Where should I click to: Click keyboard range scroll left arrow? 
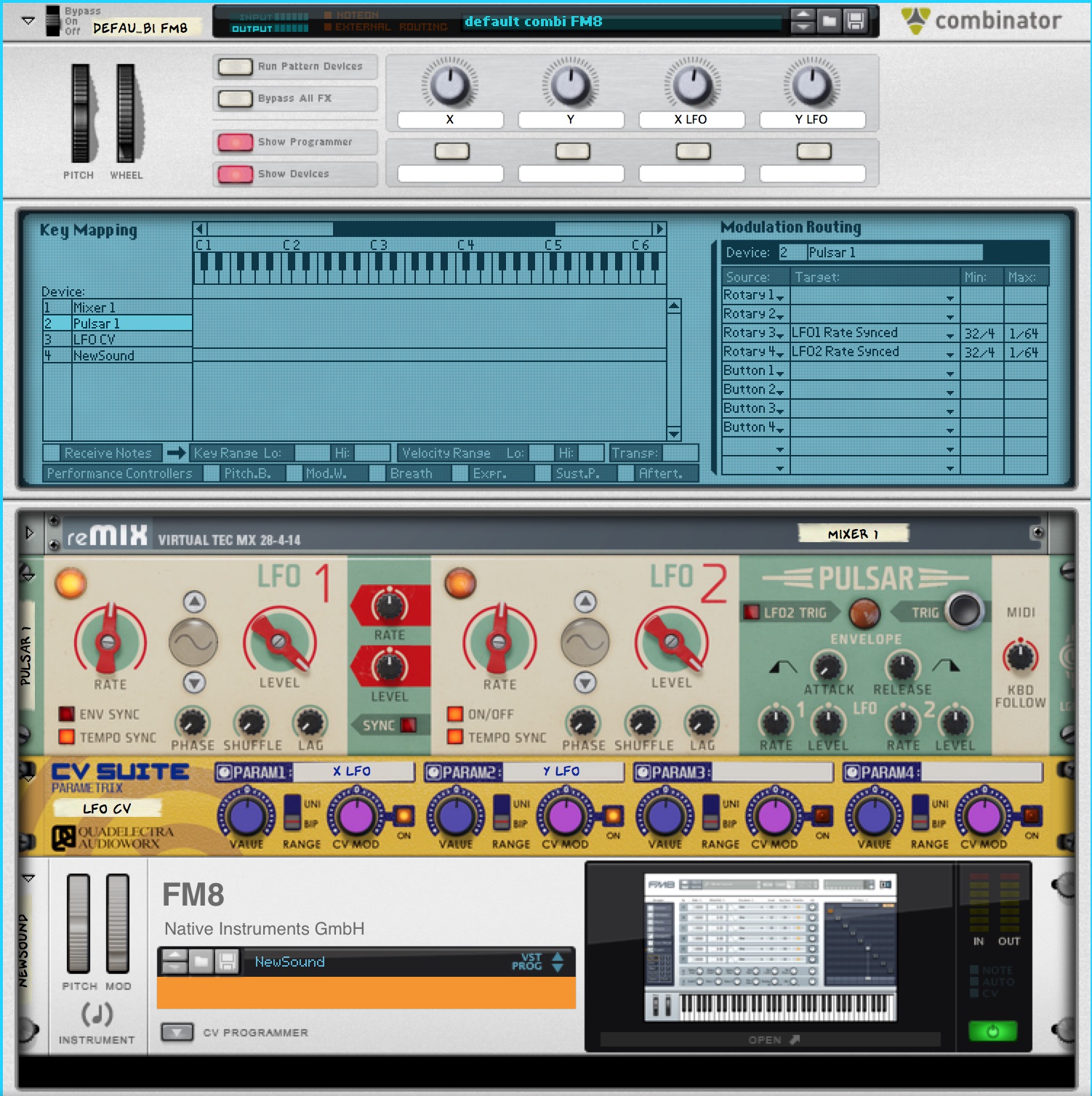pyautogui.click(x=201, y=229)
